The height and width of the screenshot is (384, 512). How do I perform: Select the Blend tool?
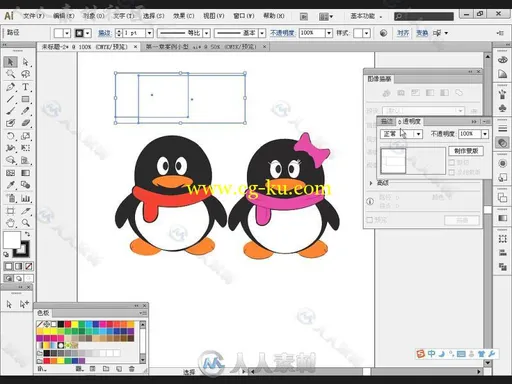click(x=25, y=185)
